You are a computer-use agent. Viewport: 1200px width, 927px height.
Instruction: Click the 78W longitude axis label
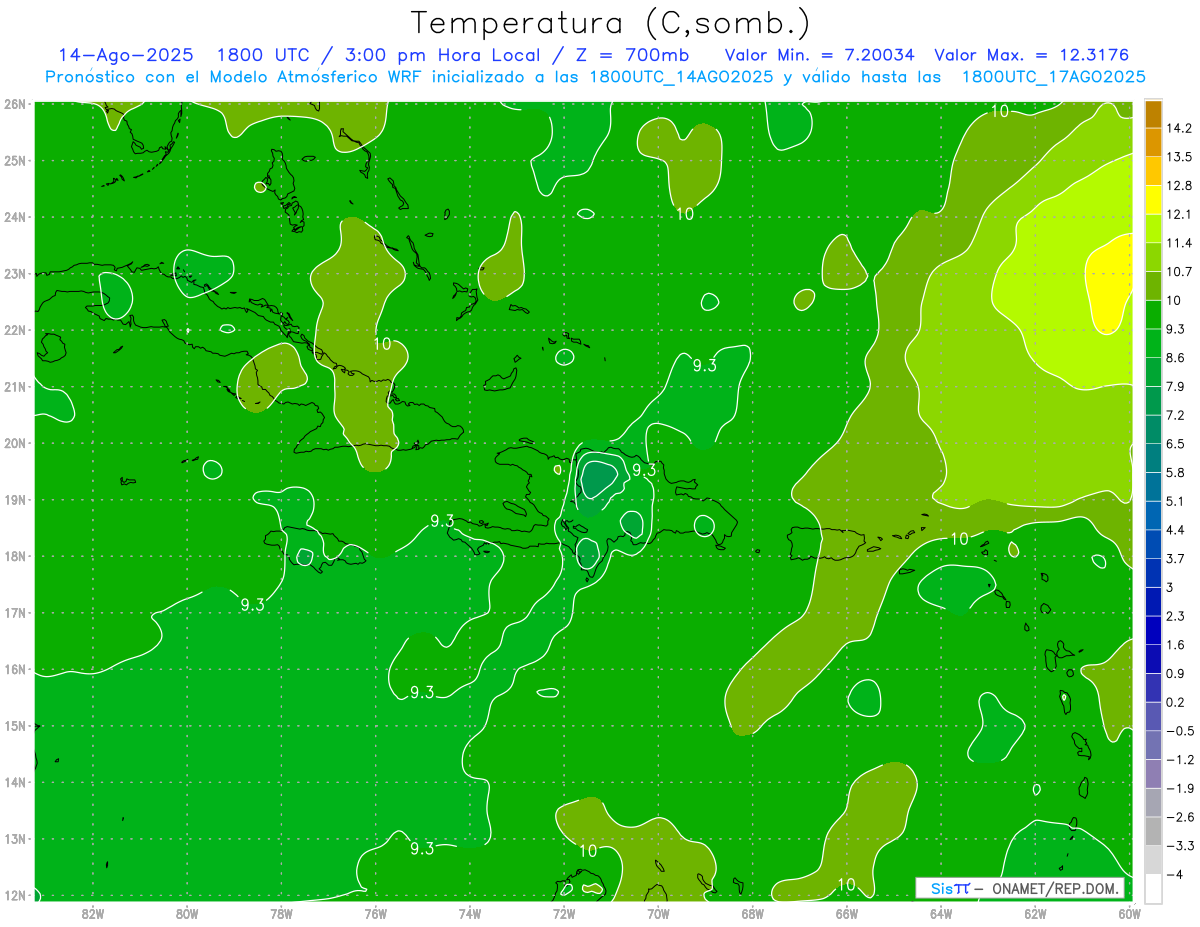click(281, 914)
